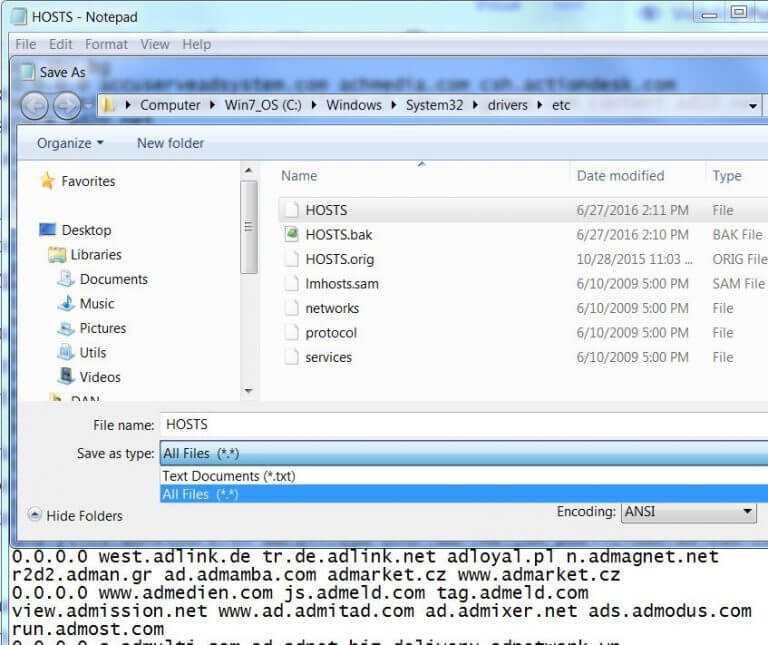Click the Pictures library icon

point(66,328)
